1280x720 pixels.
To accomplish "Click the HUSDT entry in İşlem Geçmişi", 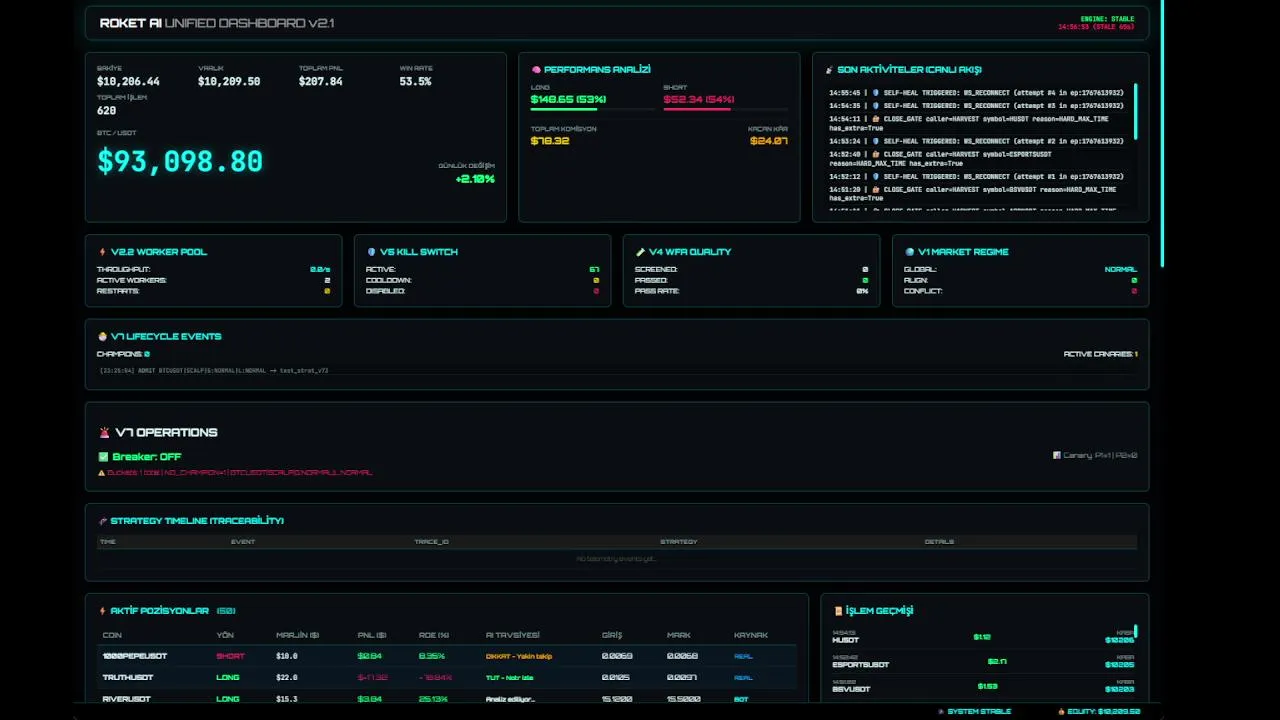I will [983, 636].
